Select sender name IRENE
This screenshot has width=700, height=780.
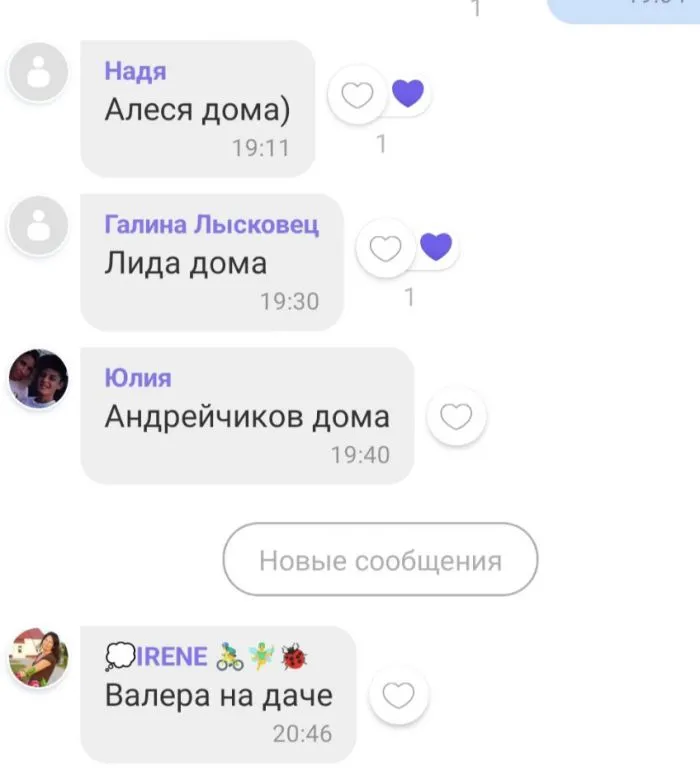tap(171, 656)
